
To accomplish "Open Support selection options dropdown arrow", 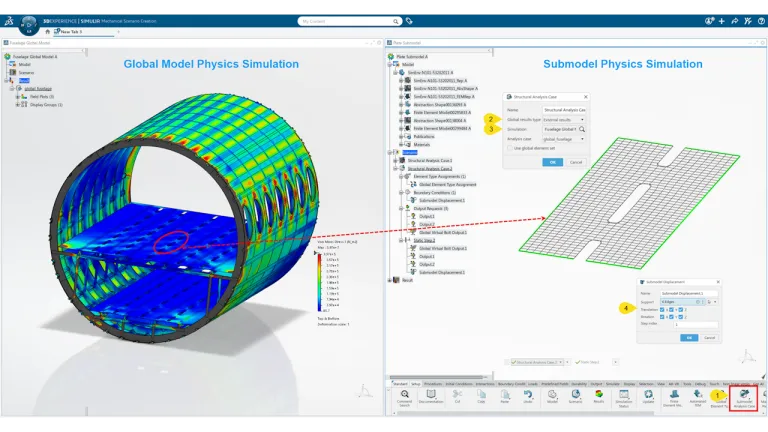I will (716, 302).
